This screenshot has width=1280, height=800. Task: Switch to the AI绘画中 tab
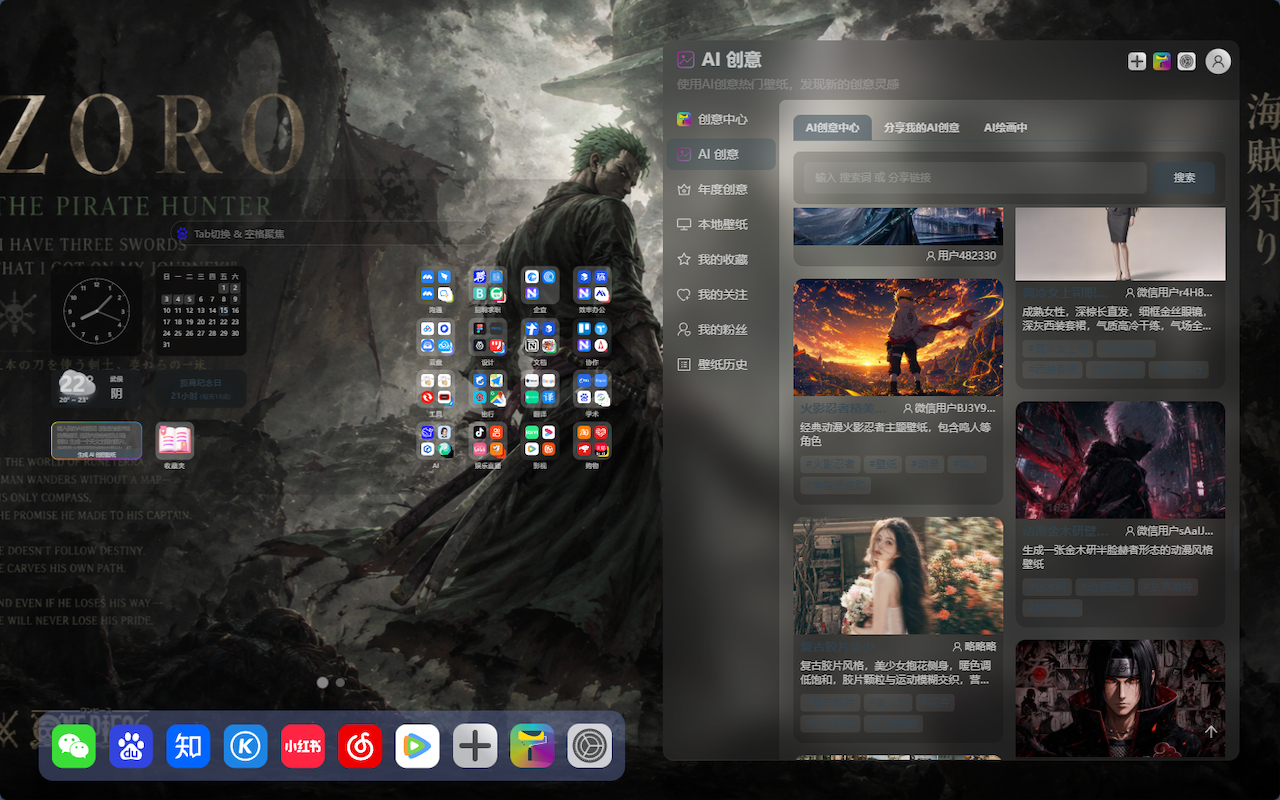coord(1005,128)
